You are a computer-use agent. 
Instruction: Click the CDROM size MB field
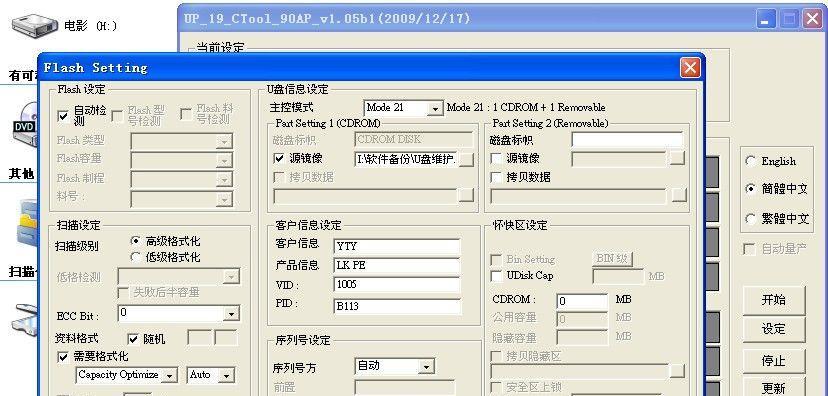click(x=582, y=301)
